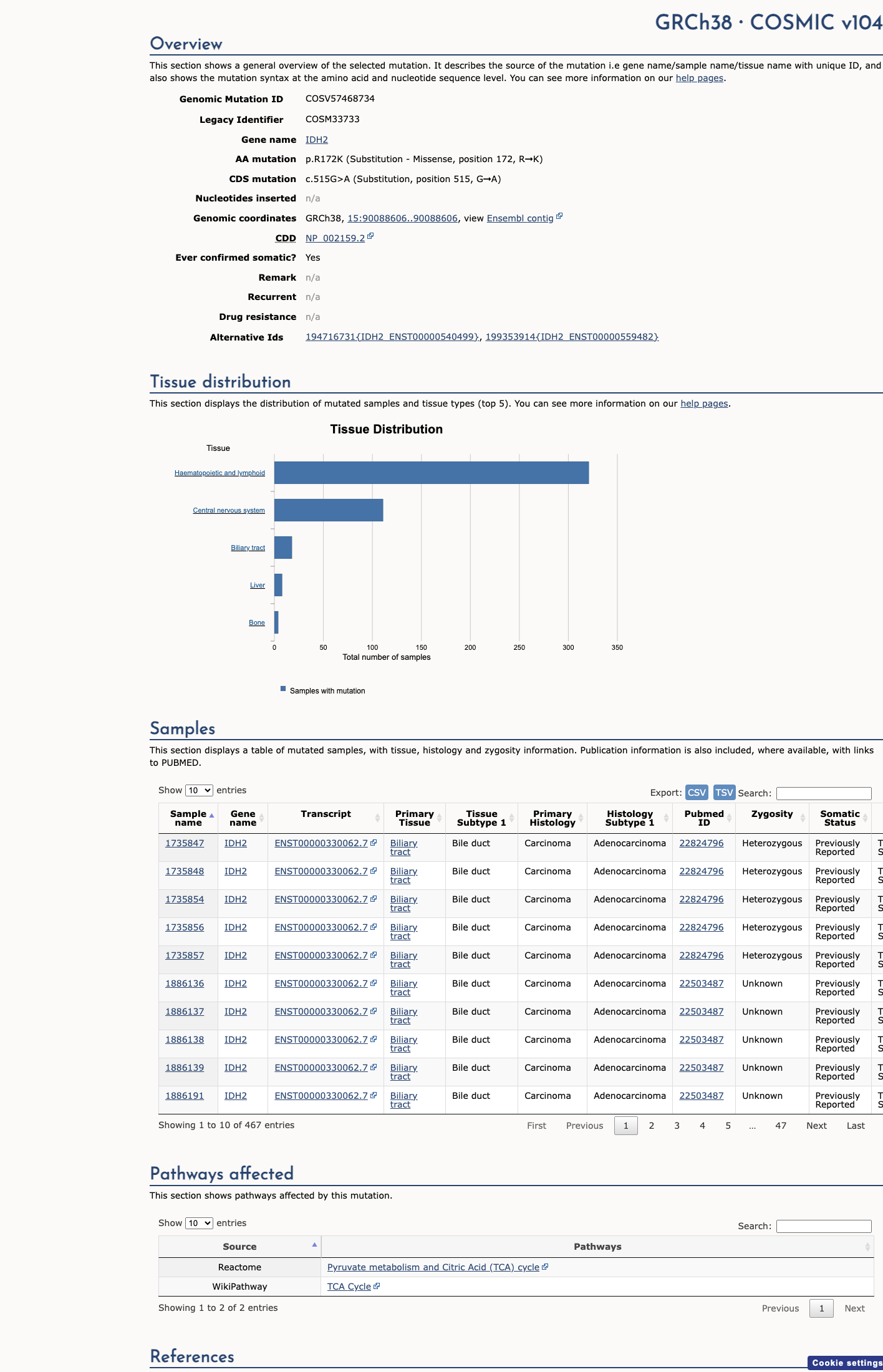The height and width of the screenshot is (1372, 883).
Task: Open Pyruvate metabolism and Citric Acid cycle link
Action: tap(433, 1267)
